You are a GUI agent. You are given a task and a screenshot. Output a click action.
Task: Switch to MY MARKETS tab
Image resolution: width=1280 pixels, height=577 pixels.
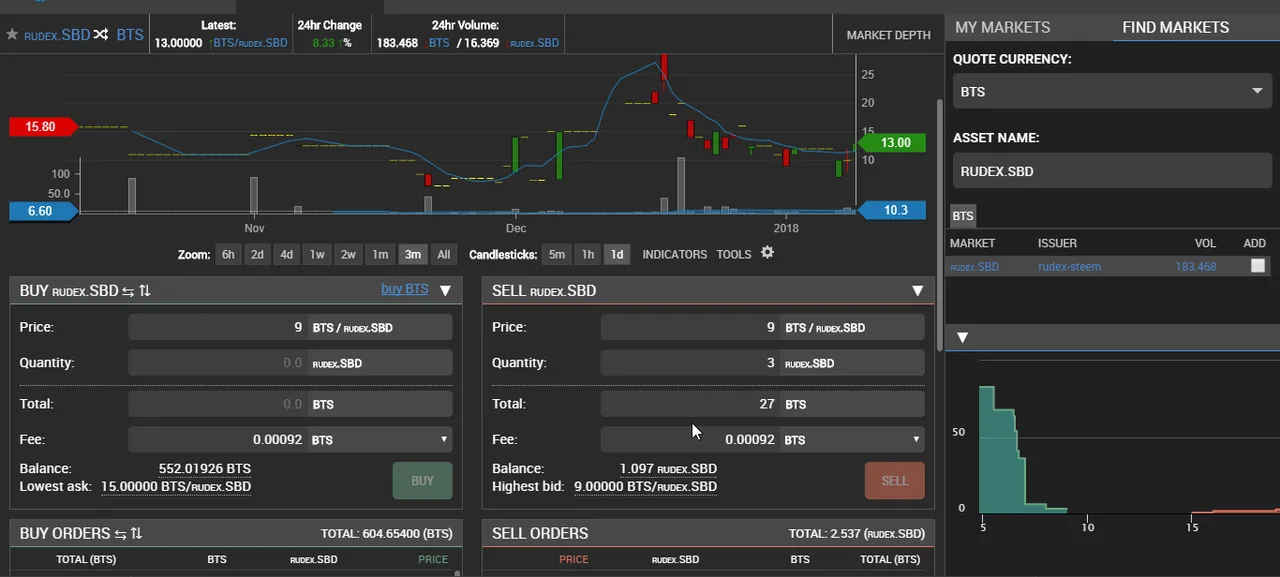coord(1003,28)
